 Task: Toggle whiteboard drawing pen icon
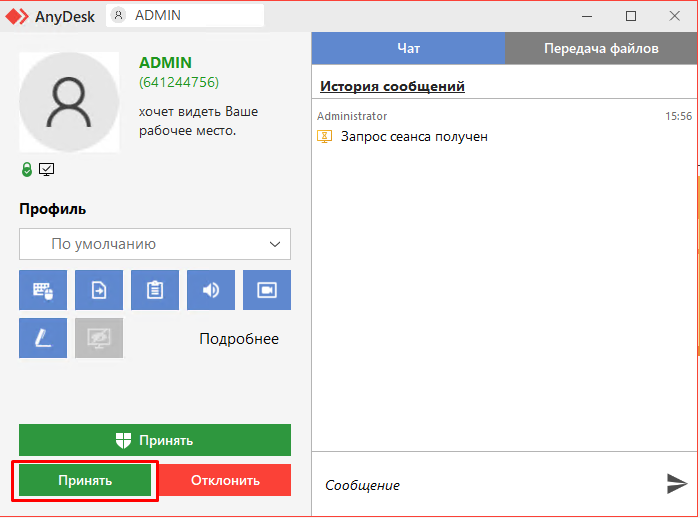(43, 338)
